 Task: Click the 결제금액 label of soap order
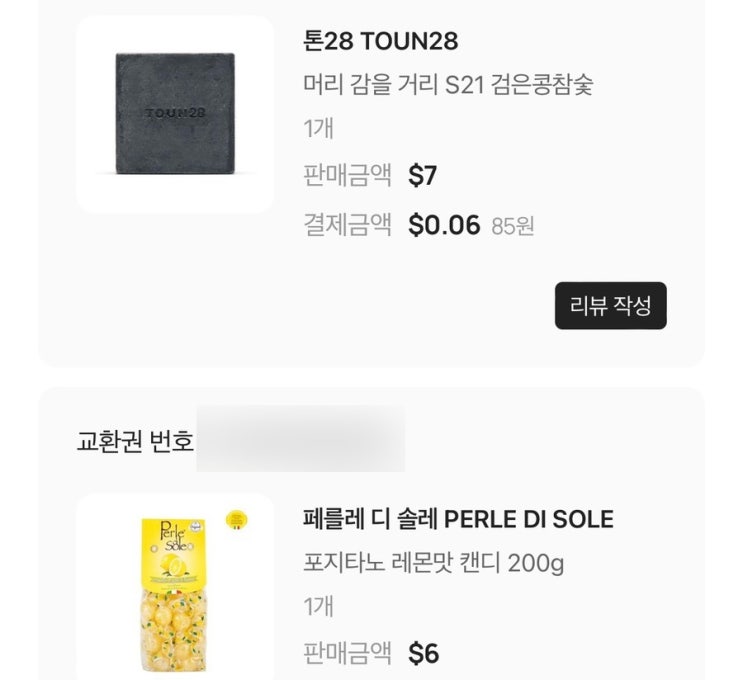click(x=347, y=225)
